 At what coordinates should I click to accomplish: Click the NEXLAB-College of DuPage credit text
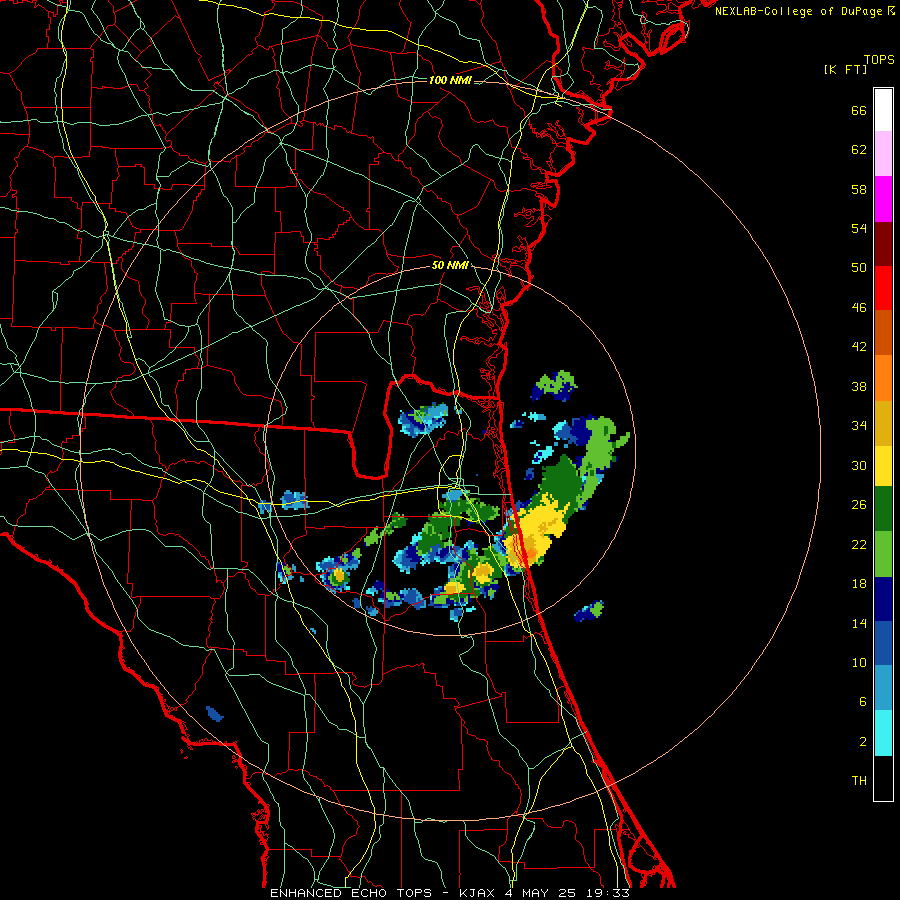798,11
